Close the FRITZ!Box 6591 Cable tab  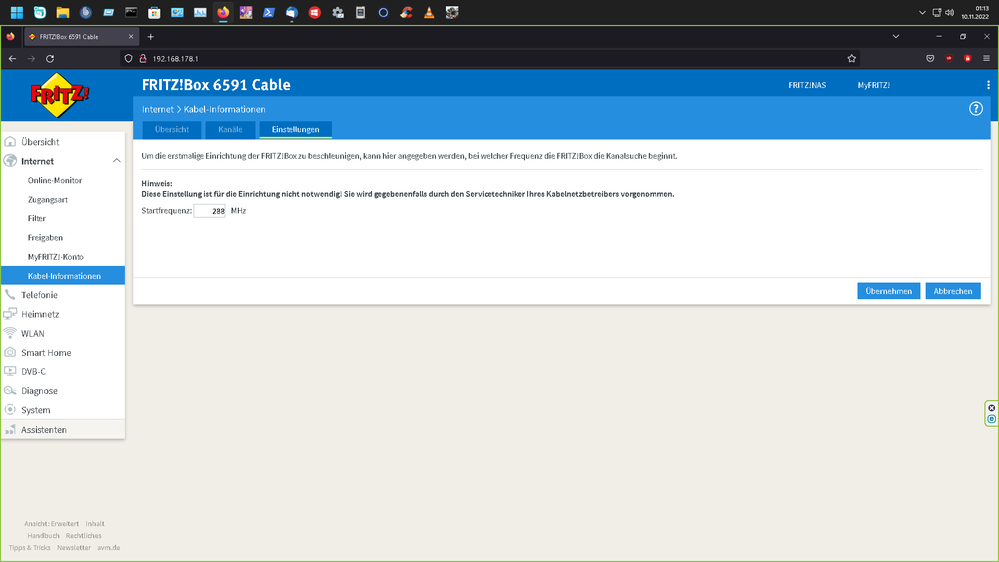click(x=131, y=37)
